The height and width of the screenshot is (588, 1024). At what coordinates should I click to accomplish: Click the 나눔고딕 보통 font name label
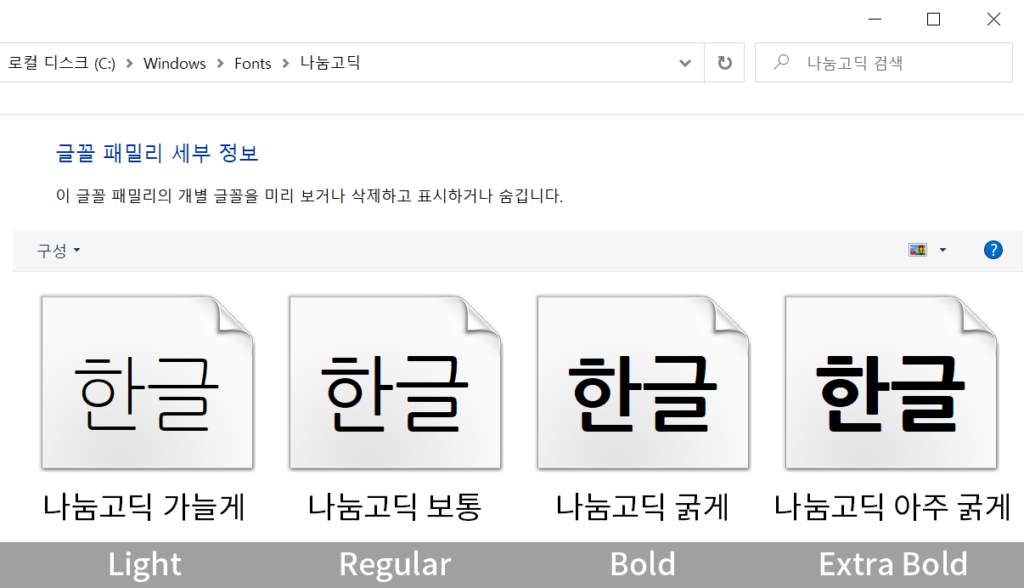394,507
